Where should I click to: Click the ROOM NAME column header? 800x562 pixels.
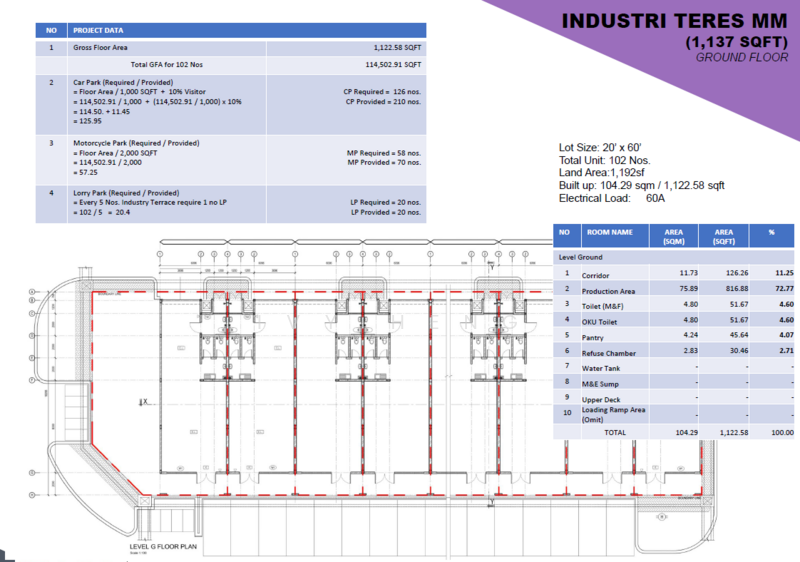coord(609,231)
